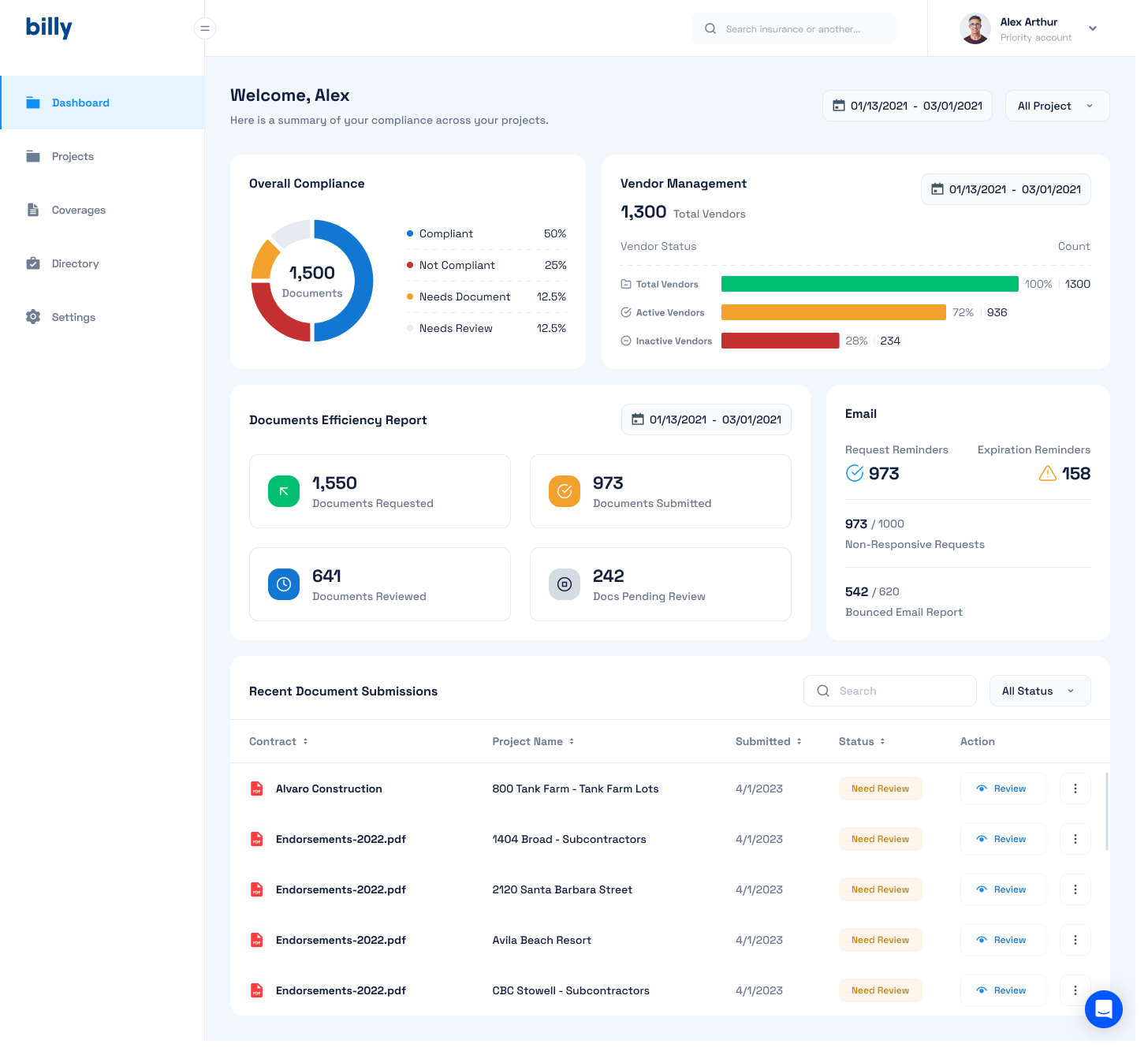Click the orange Active Vendors bar
Viewport: 1148px width, 1055px height.
tap(833, 312)
